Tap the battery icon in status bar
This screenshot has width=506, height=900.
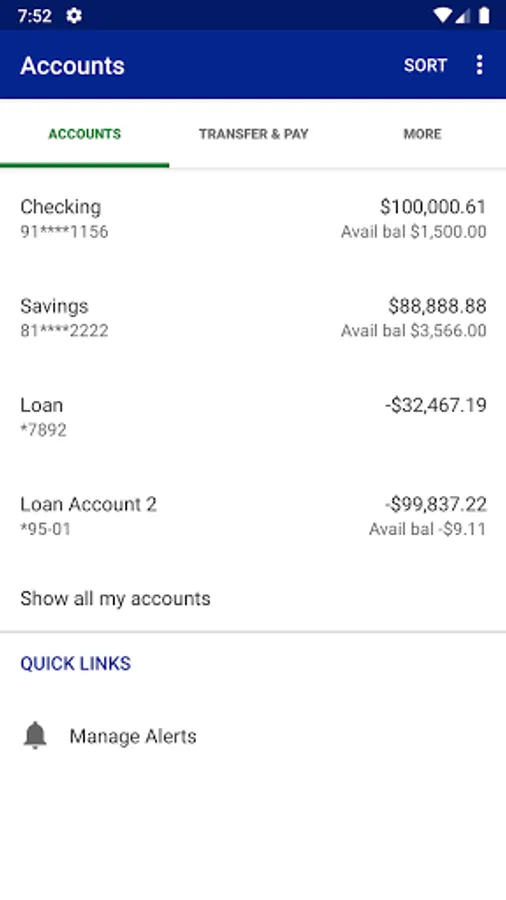click(484, 15)
